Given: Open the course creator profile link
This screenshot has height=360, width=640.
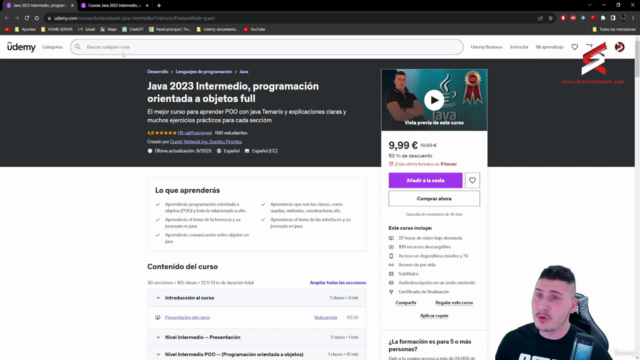Looking at the screenshot, I should [x=206, y=142].
